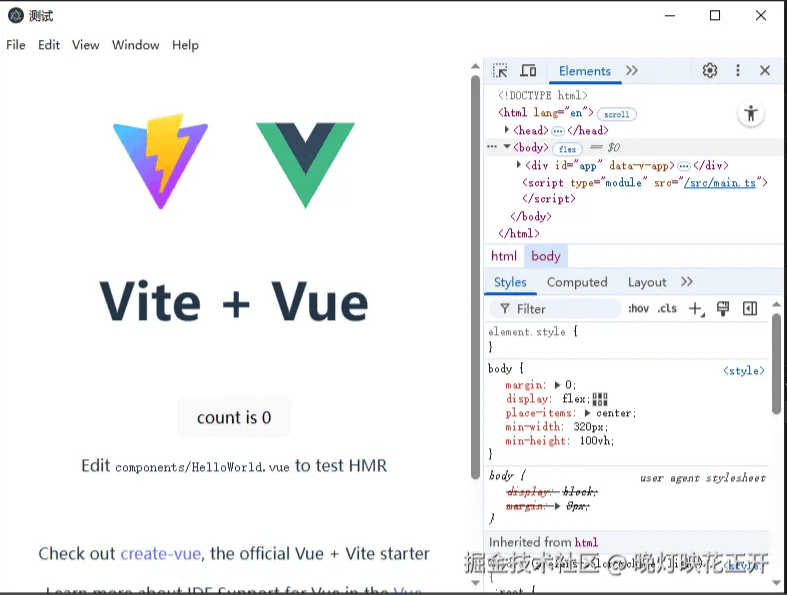Select body in the breadcrumb bar

coord(546,256)
